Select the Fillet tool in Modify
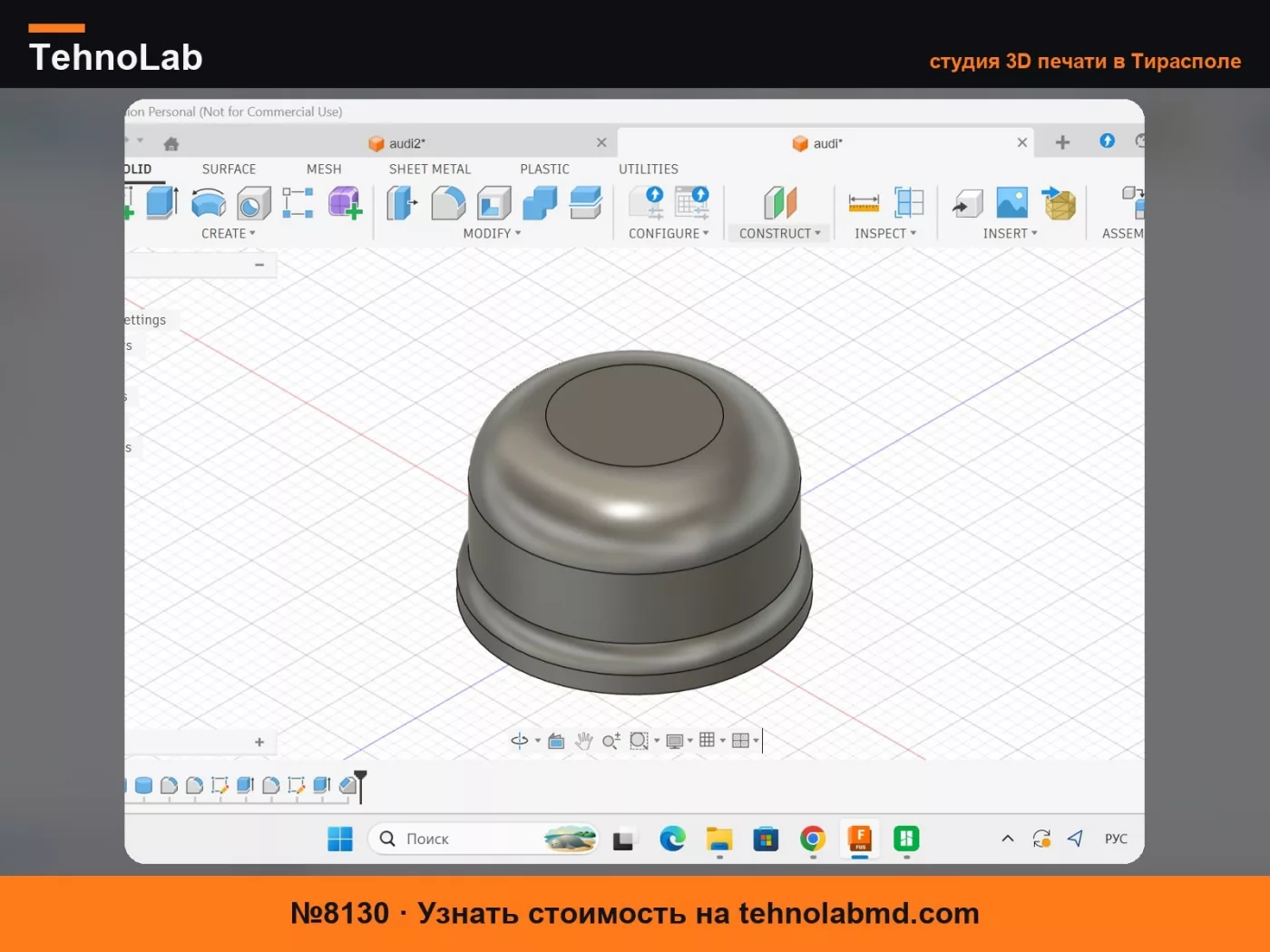 (447, 202)
